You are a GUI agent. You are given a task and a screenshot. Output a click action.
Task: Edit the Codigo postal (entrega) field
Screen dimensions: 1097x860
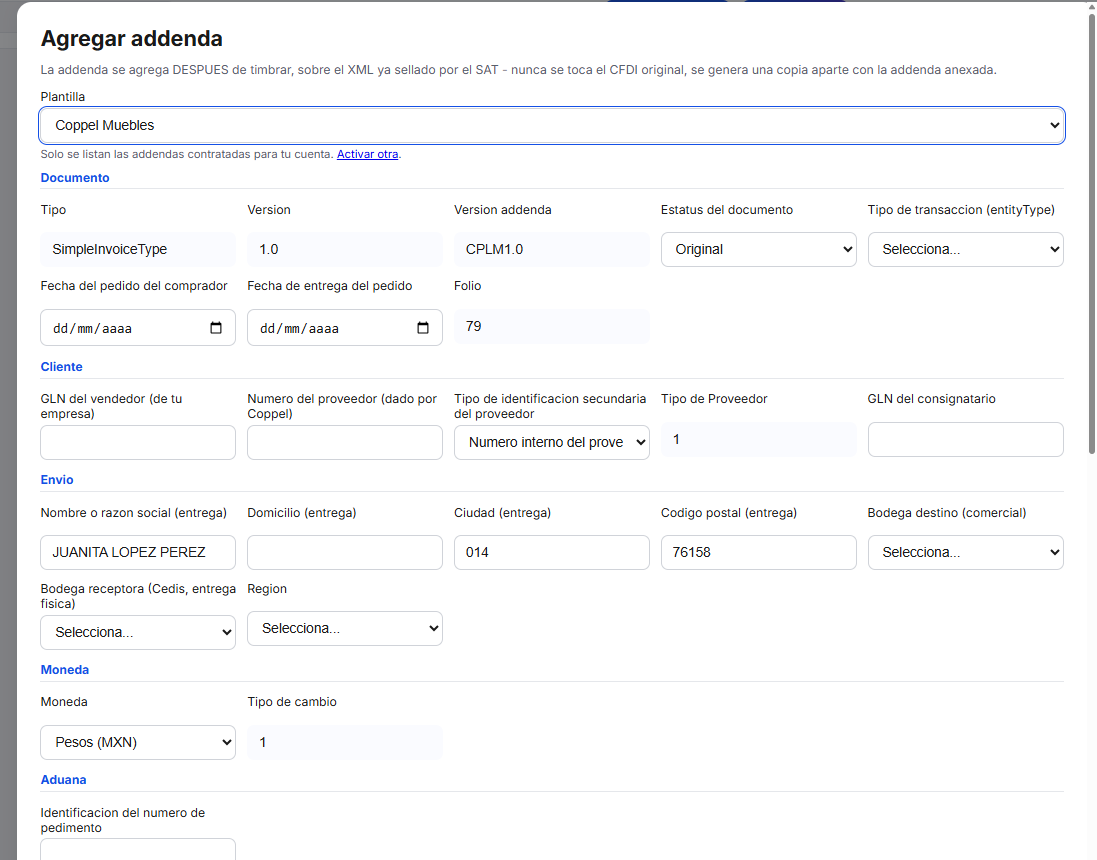point(758,552)
